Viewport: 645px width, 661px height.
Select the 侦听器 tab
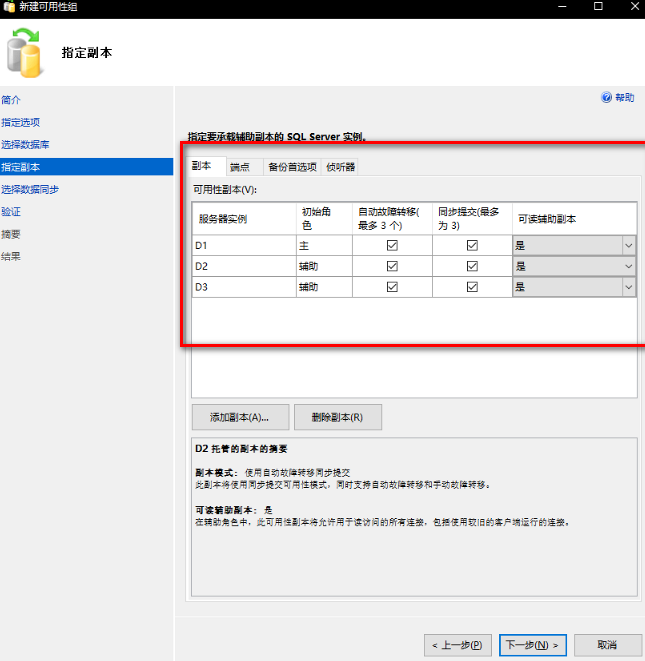pos(340,167)
